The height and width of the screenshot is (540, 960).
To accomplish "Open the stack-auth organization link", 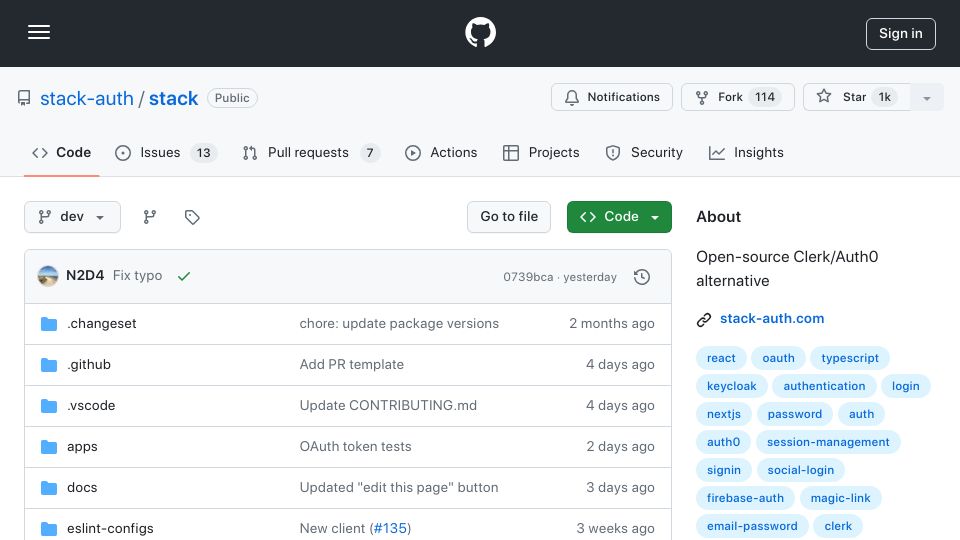I will click(86, 98).
